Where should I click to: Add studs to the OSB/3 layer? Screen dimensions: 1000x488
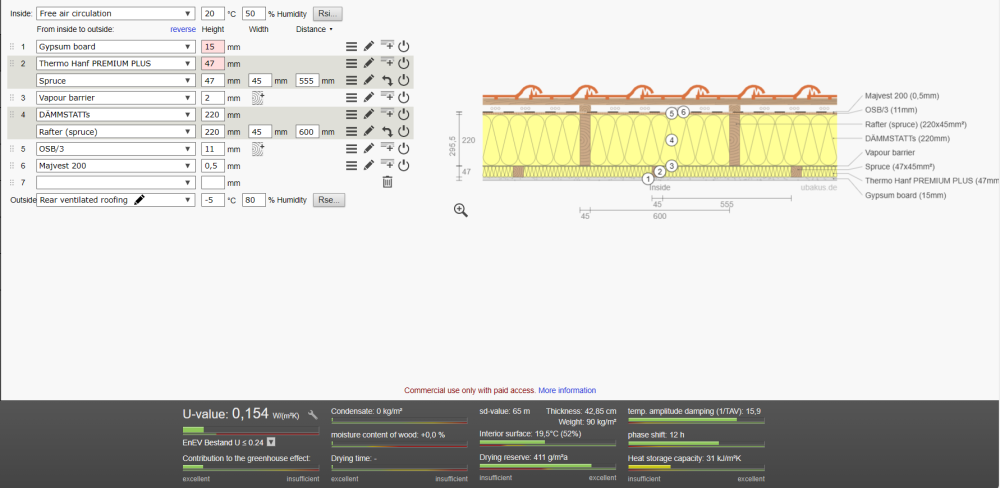258,148
